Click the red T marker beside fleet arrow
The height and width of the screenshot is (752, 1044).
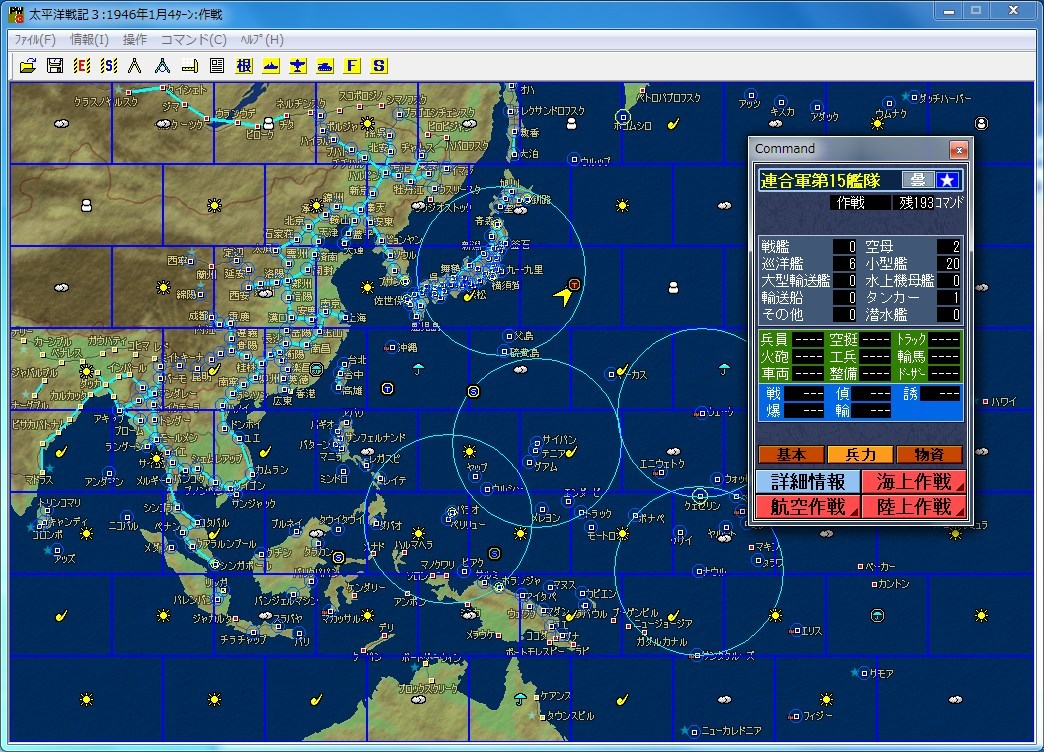tap(575, 284)
